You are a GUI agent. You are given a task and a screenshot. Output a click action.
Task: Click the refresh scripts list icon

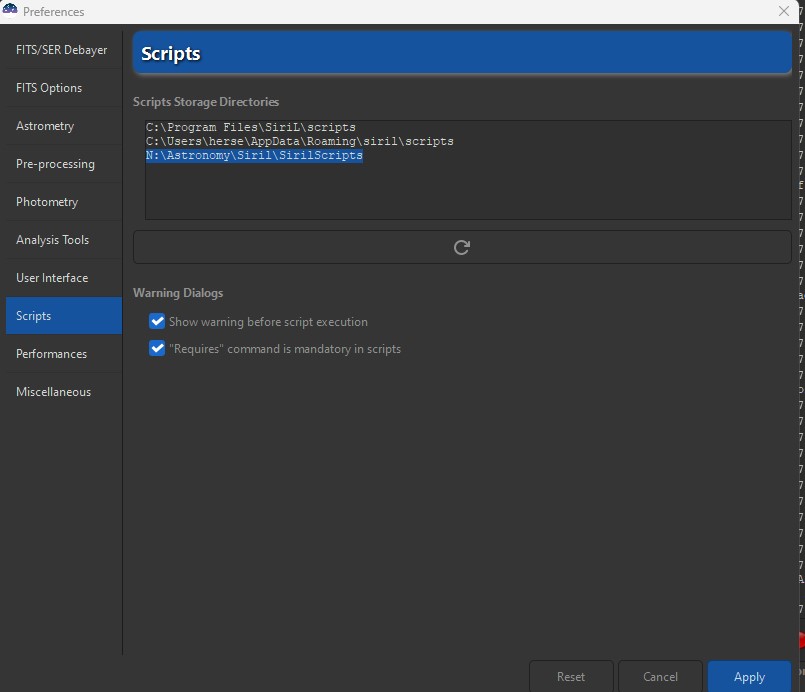462,247
